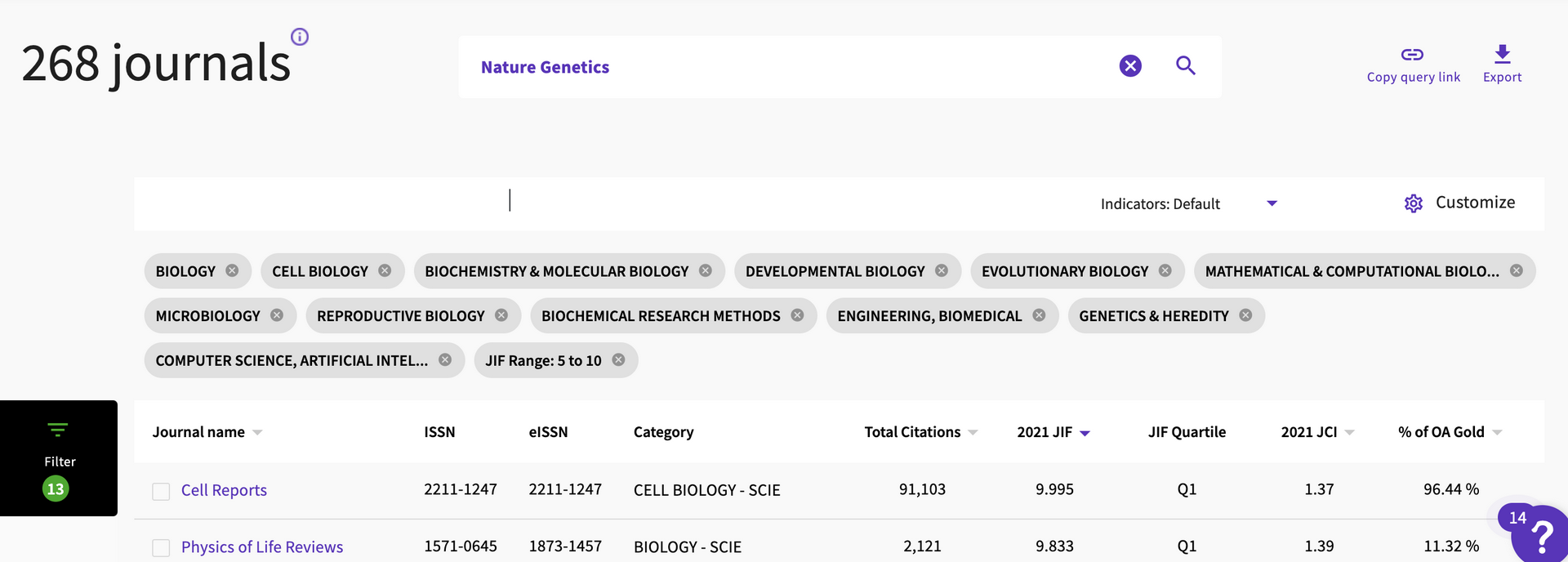1568x562 pixels.
Task: Remove the EVOLUTIONARY BIOLOGY filter chip
Action: pos(1165,270)
